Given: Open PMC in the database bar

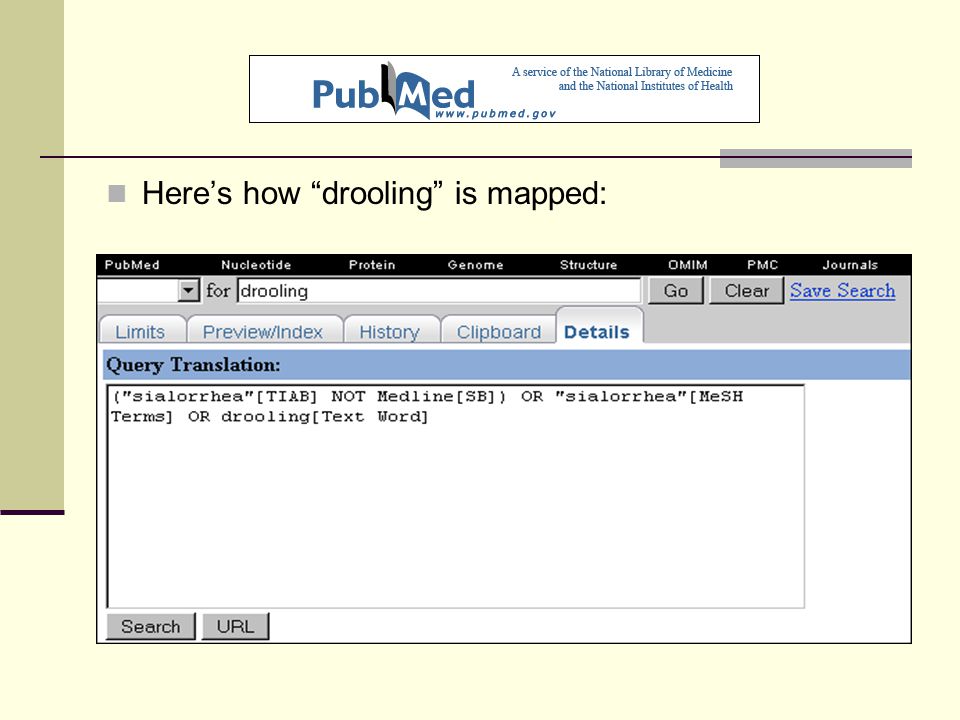Looking at the screenshot, I should (762, 265).
